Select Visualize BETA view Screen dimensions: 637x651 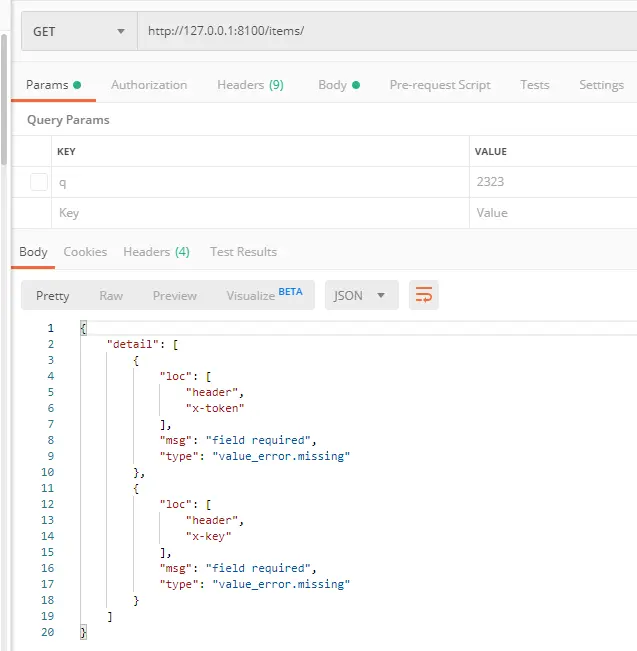tap(264, 295)
